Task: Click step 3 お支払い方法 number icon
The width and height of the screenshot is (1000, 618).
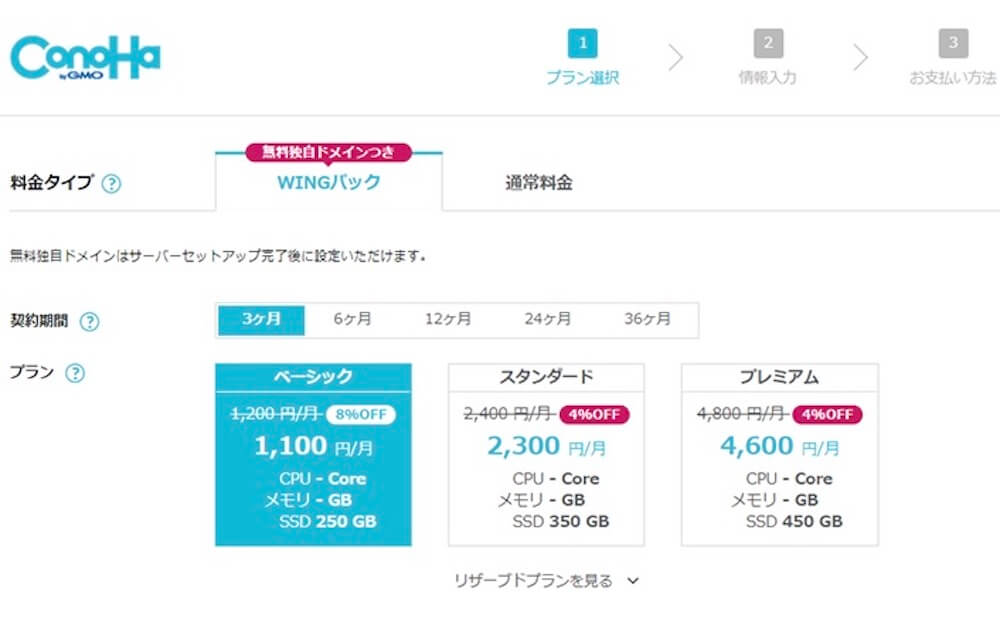Action: click(953, 43)
